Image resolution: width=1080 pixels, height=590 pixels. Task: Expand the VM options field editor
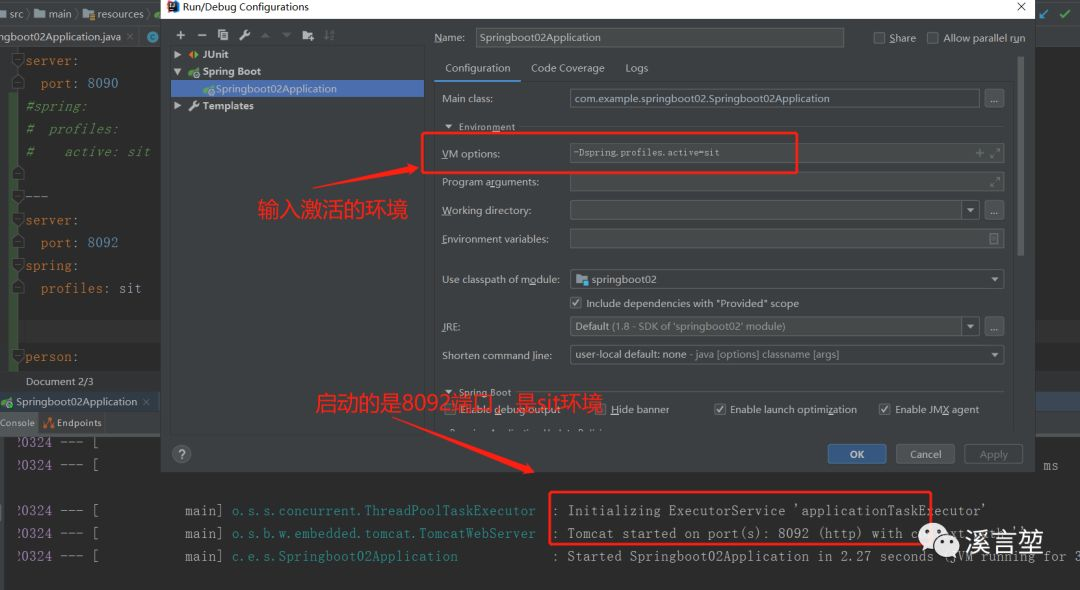click(995, 153)
